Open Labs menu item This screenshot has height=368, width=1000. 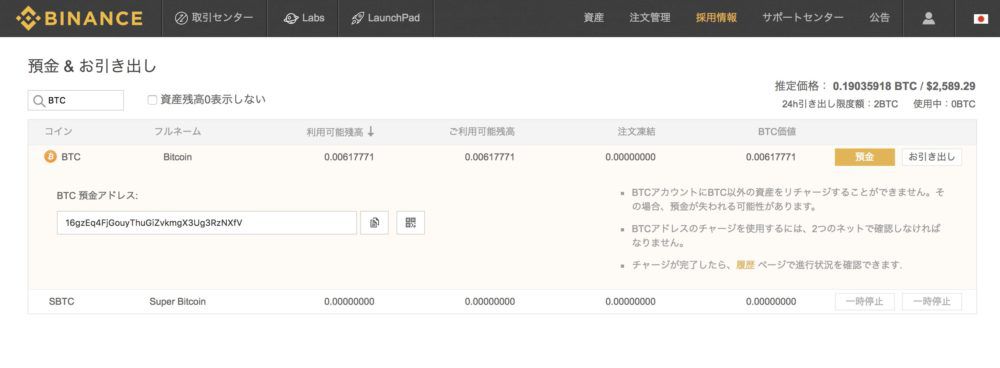coord(304,18)
